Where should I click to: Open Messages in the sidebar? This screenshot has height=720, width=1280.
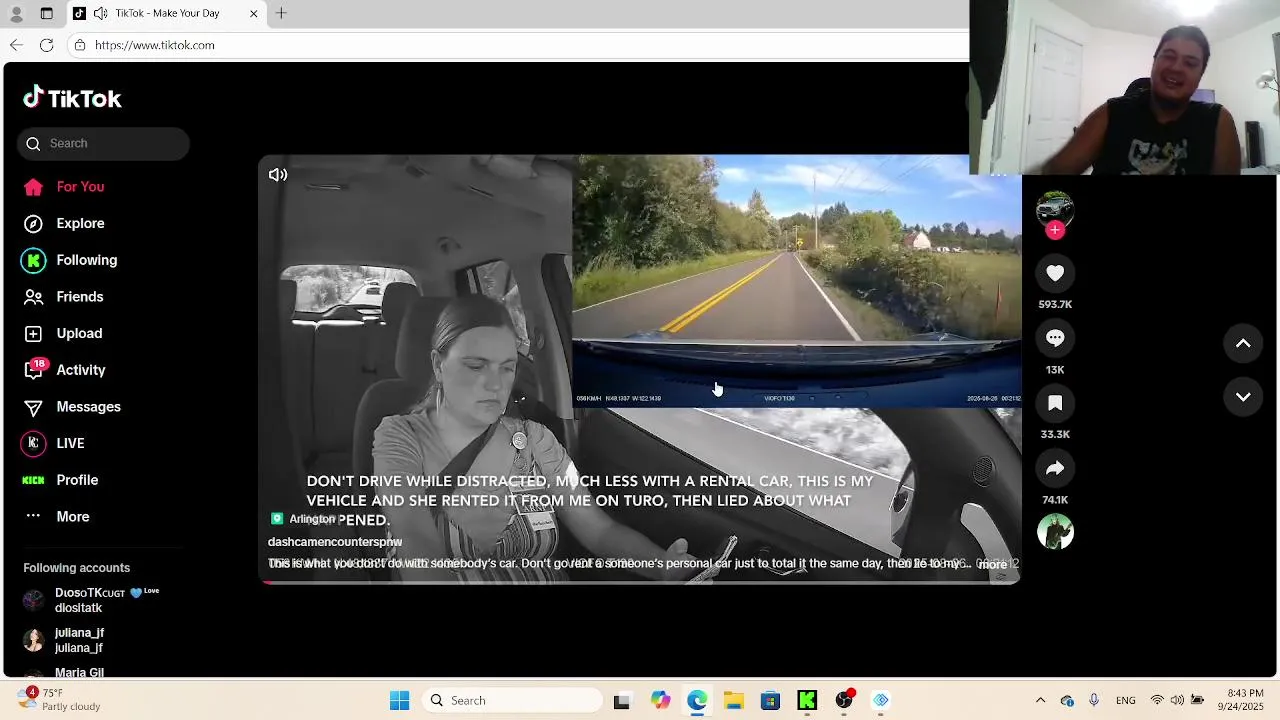72,407
